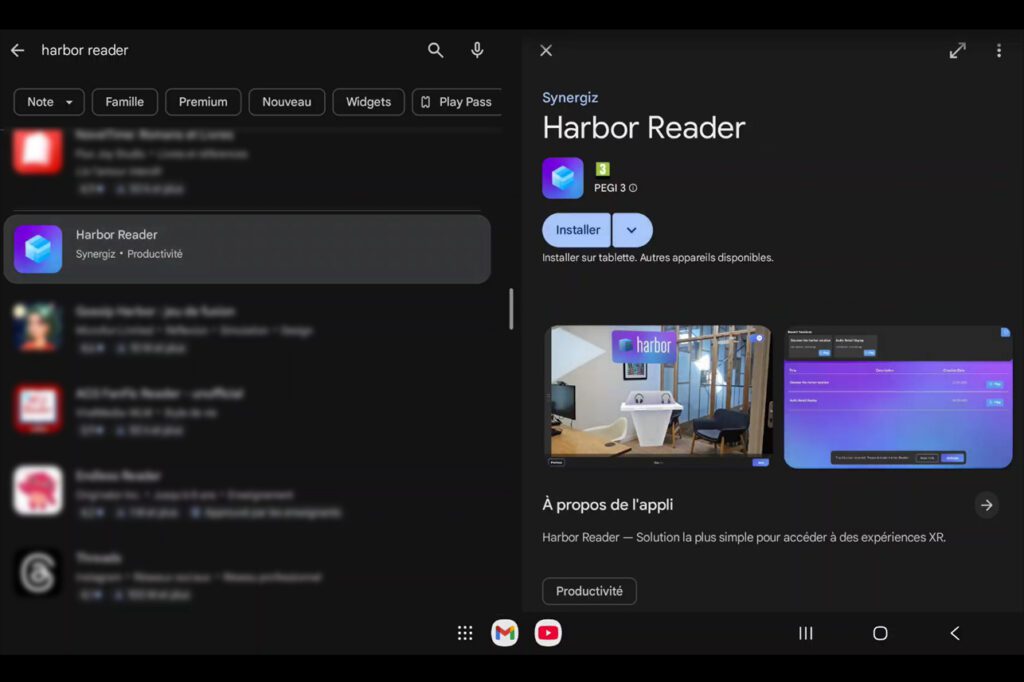Toggle the Famille filter chip
Screen dimensions: 1024x682
click(125, 102)
